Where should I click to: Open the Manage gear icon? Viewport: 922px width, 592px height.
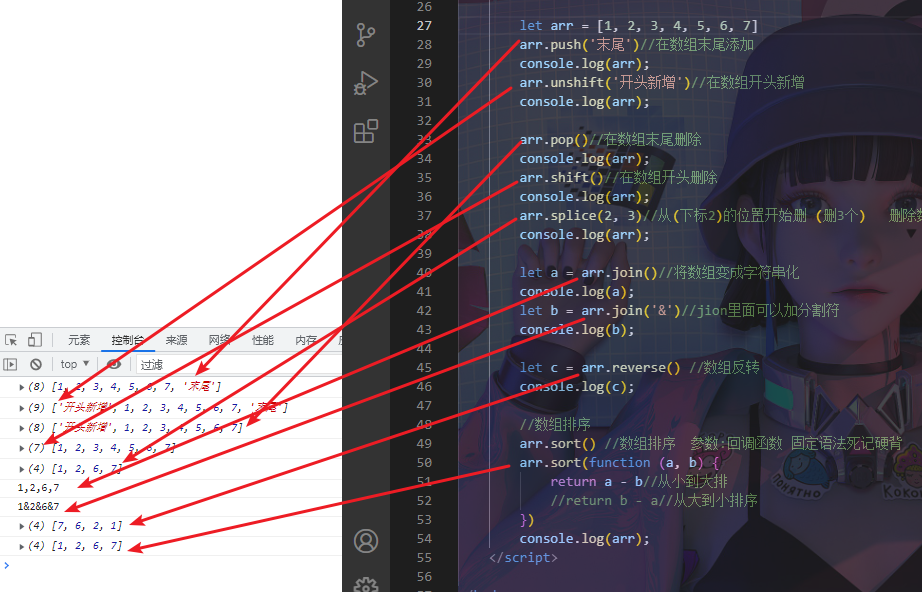click(365, 585)
